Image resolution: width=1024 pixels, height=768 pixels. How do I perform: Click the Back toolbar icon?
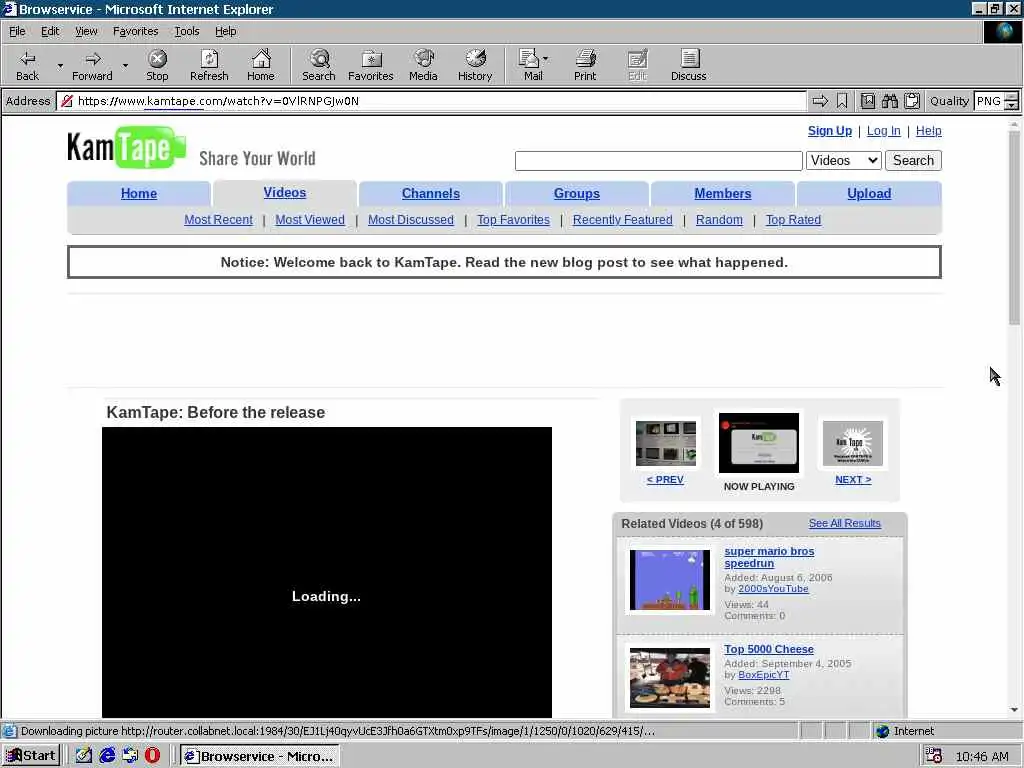pyautogui.click(x=27, y=65)
